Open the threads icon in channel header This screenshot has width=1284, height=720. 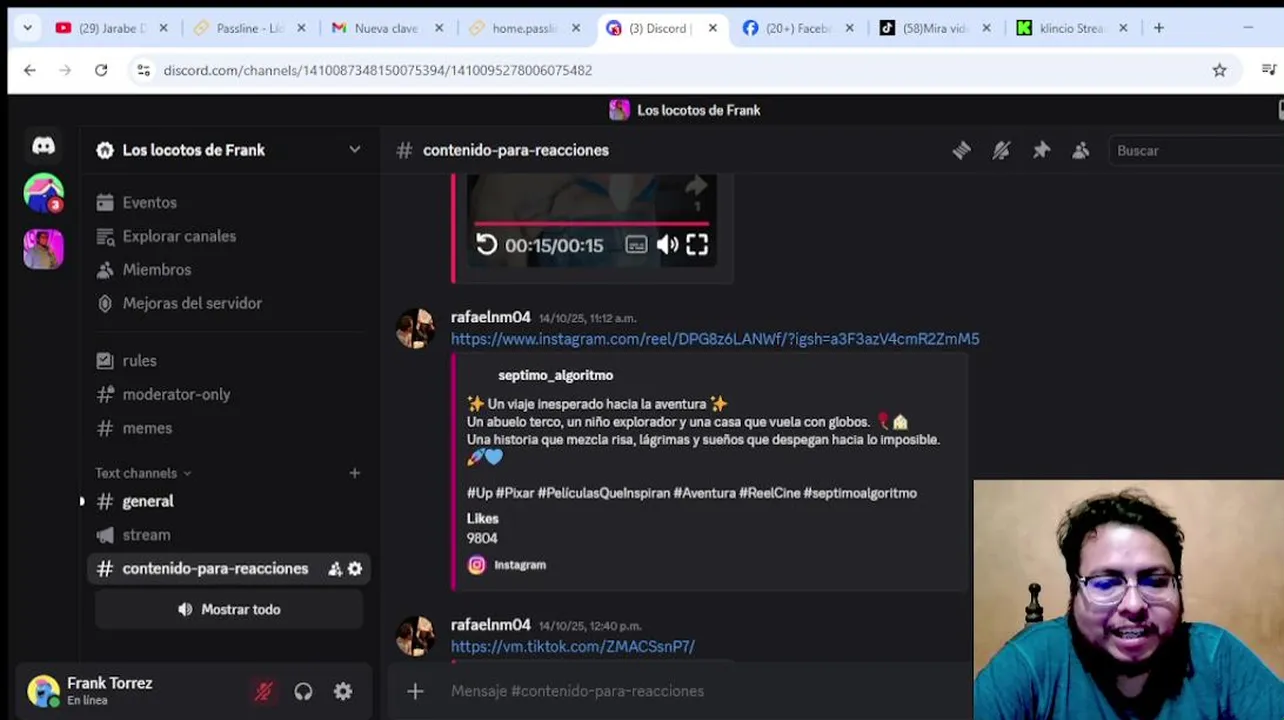961,150
